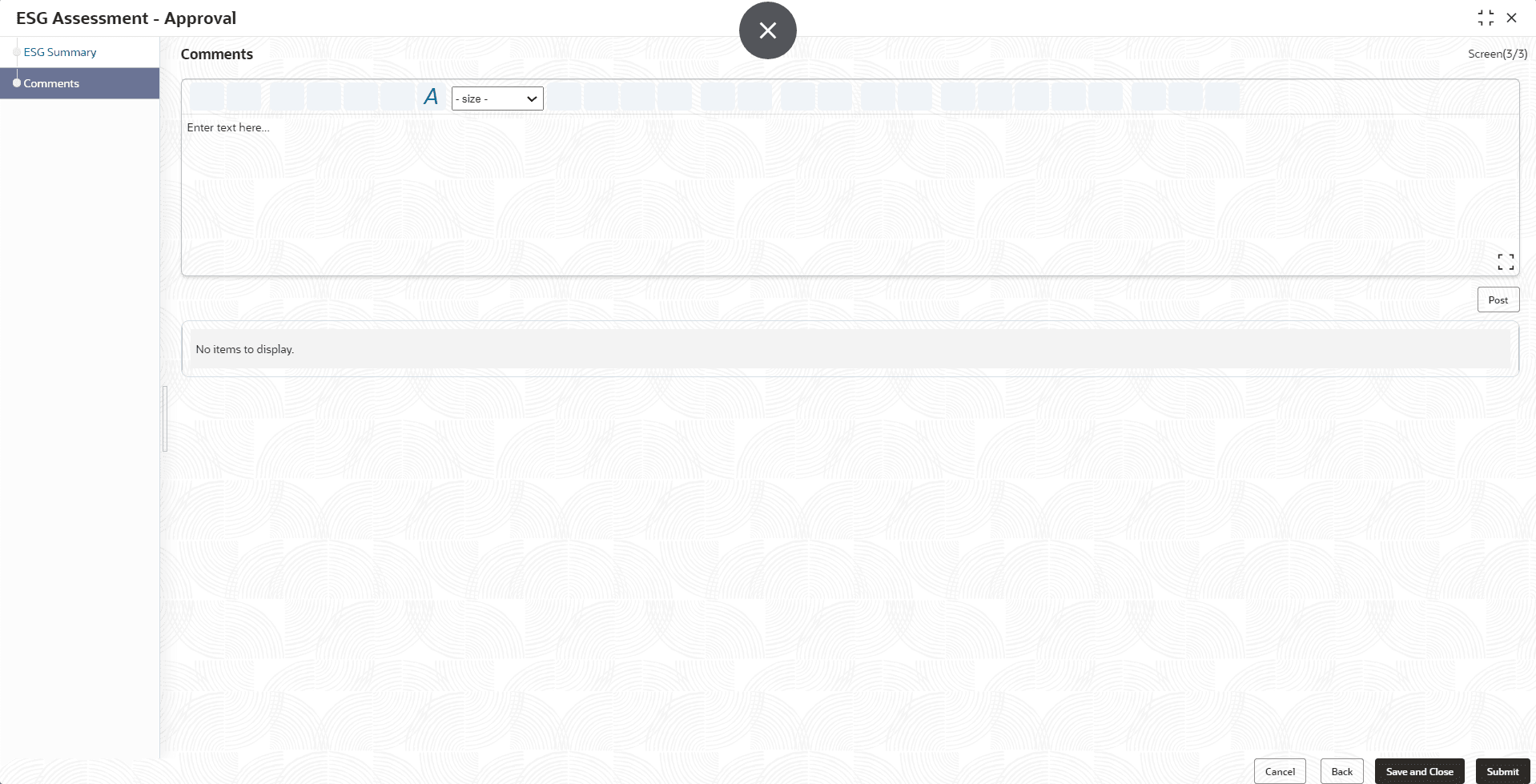Go to the ESG Summary step
Image resolution: width=1536 pixels, height=784 pixels.
pyautogui.click(x=60, y=52)
